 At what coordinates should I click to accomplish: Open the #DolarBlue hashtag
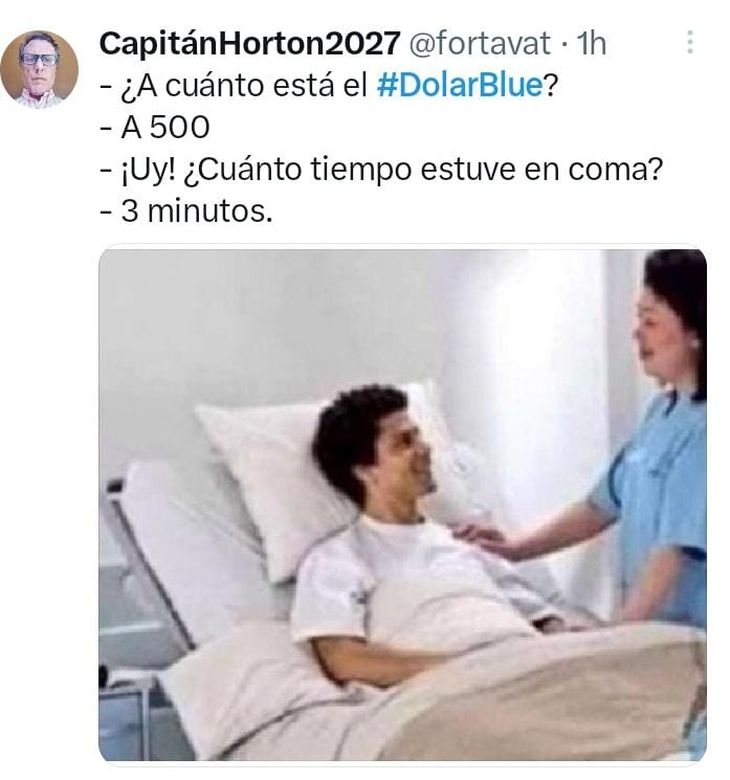coord(460,85)
